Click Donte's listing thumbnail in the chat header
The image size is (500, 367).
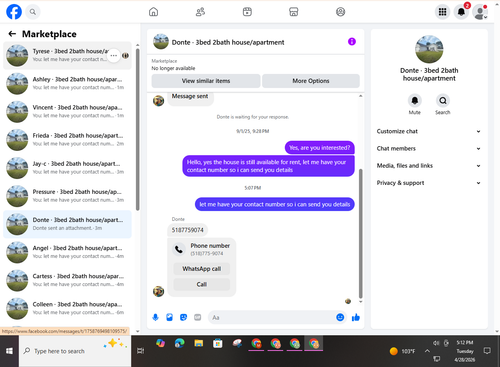[x=161, y=42]
